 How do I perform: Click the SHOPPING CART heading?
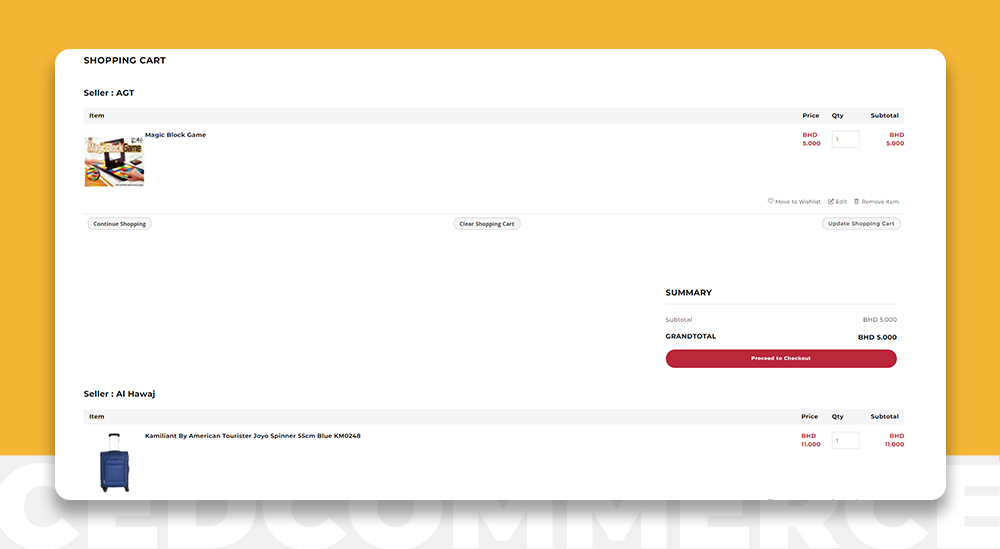(x=124, y=60)
